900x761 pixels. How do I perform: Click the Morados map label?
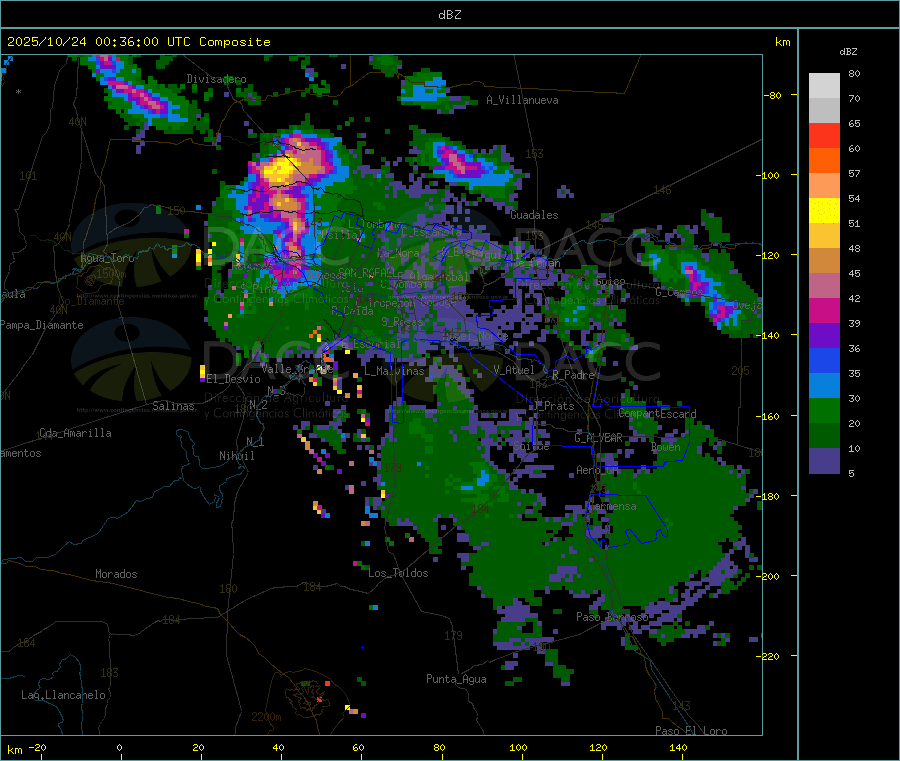116,574
